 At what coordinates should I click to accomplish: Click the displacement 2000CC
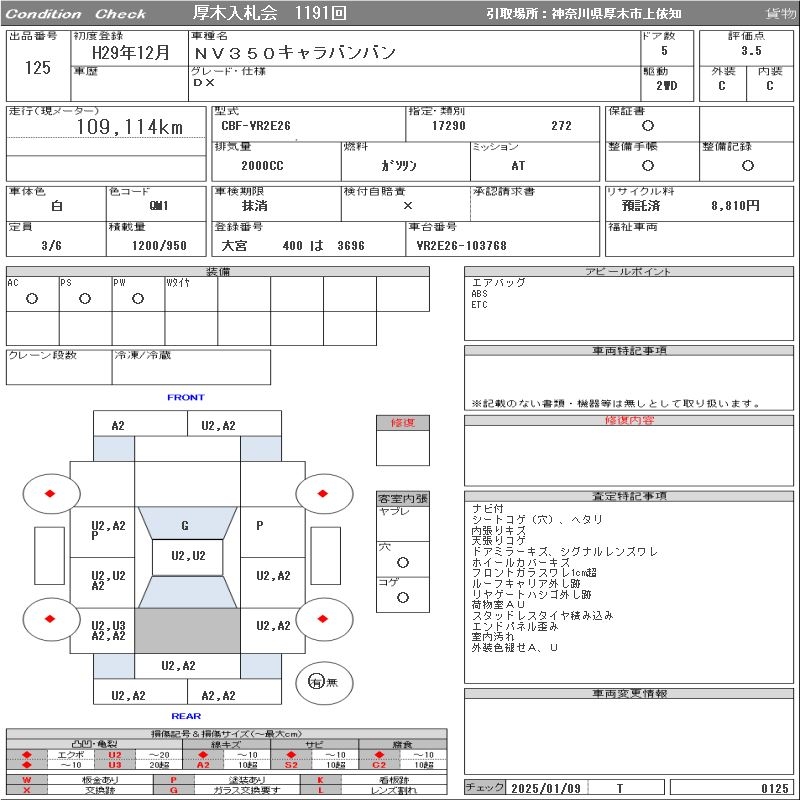point(262,165)
